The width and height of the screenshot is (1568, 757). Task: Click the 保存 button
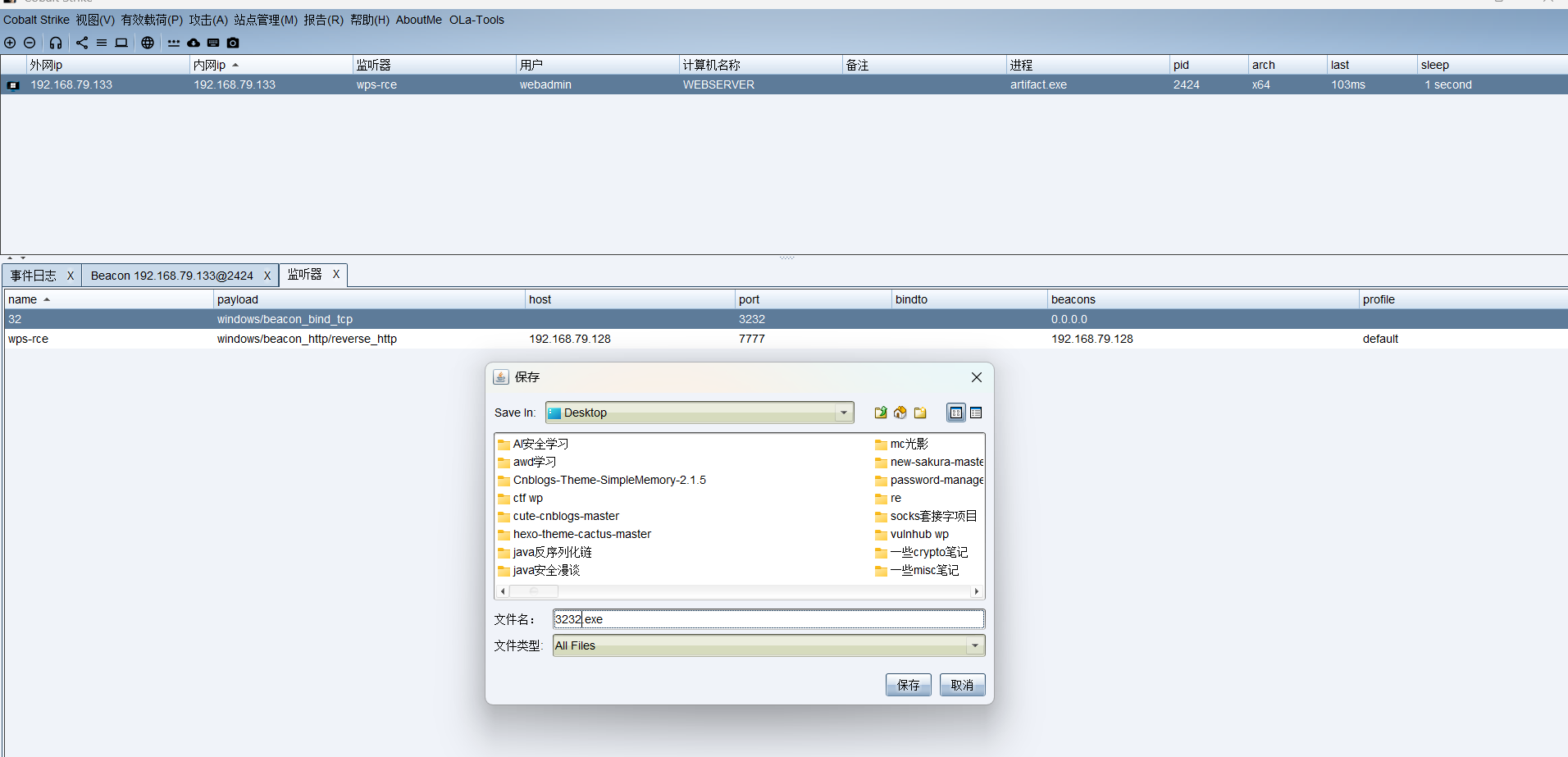tap(909, 685)
